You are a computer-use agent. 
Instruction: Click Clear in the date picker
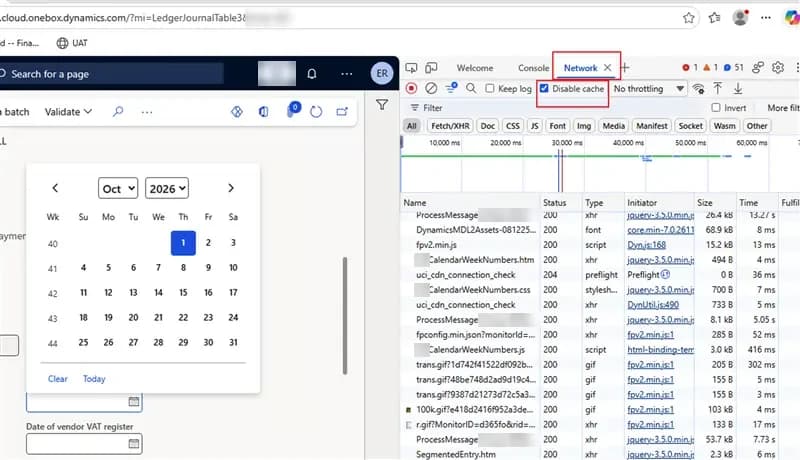tap(58, 379)
